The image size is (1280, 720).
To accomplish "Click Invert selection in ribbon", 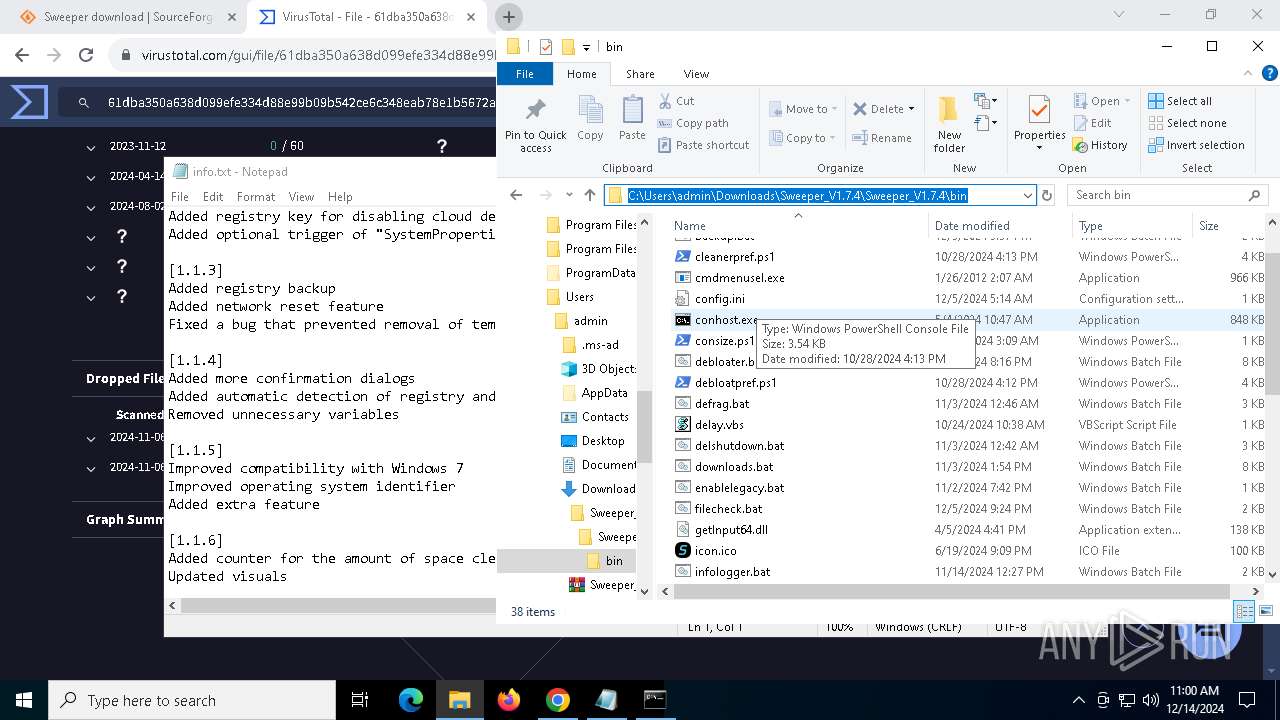I will [1196, 145].
